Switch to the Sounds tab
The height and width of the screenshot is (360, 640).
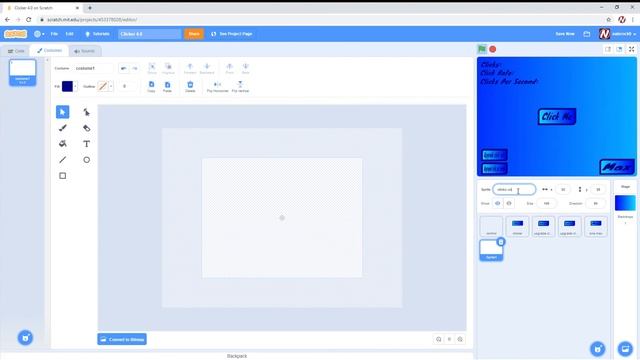pos(84,51)
